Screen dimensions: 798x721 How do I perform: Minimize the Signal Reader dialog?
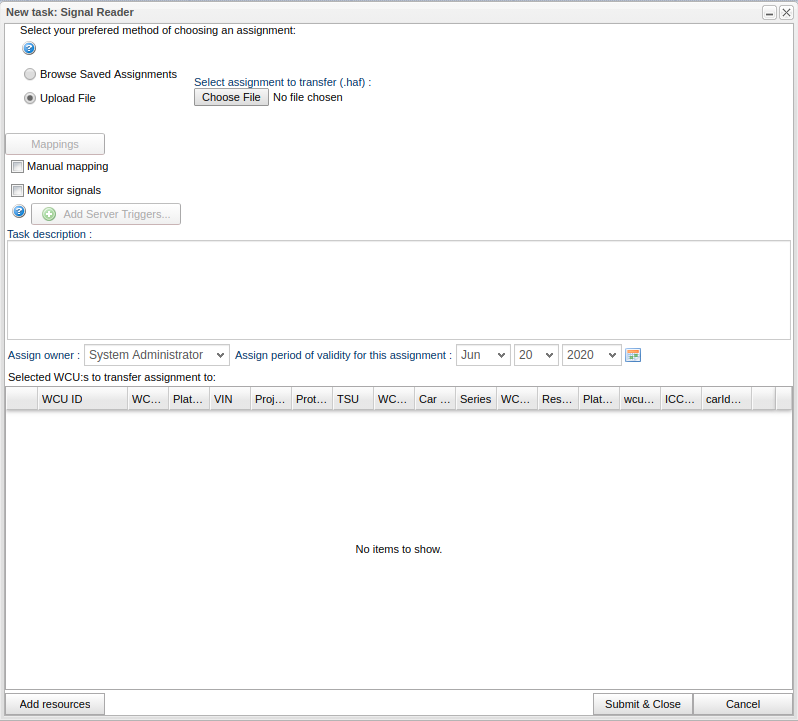pyautogui.click(x=769, y=12)
